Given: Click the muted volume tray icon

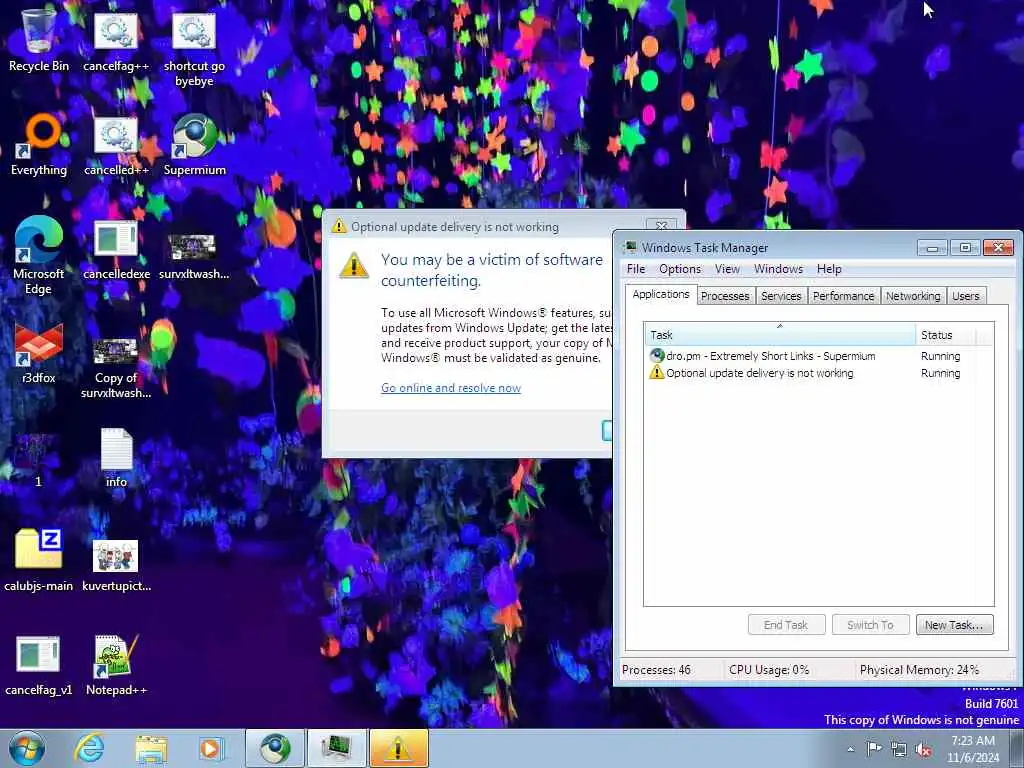Looking at the screenshot, I should tap(923, 749).
